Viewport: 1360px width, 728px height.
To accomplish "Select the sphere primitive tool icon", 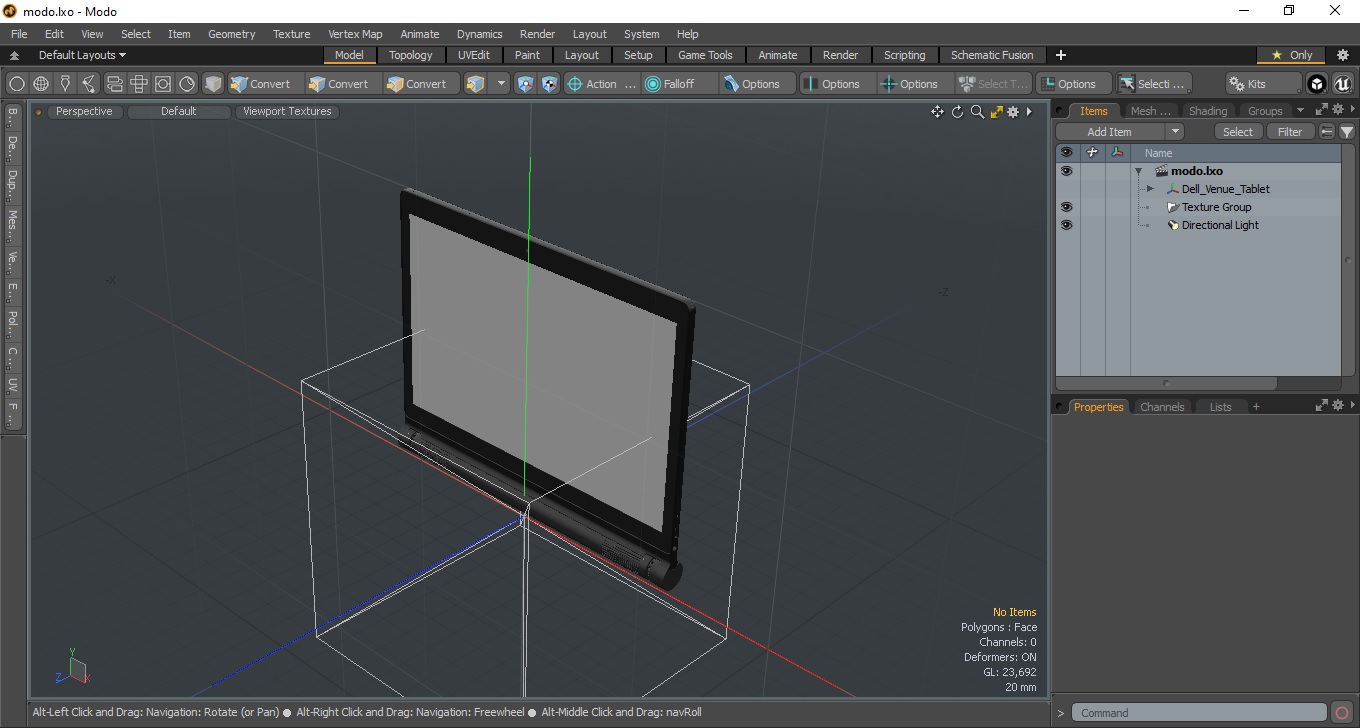I will [x=17, y=84].
